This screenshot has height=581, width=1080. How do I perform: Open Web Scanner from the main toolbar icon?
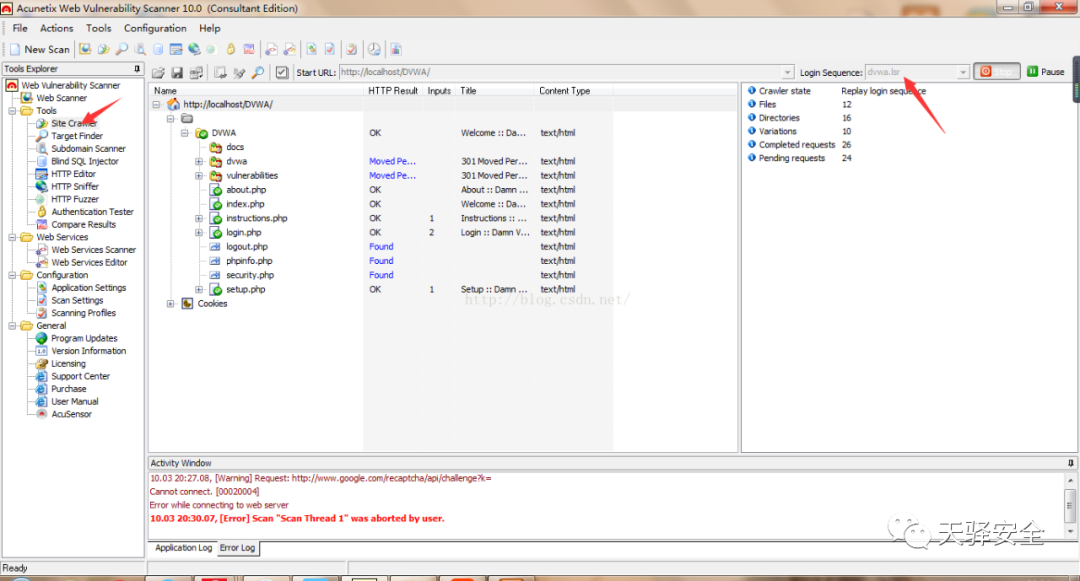85,50
